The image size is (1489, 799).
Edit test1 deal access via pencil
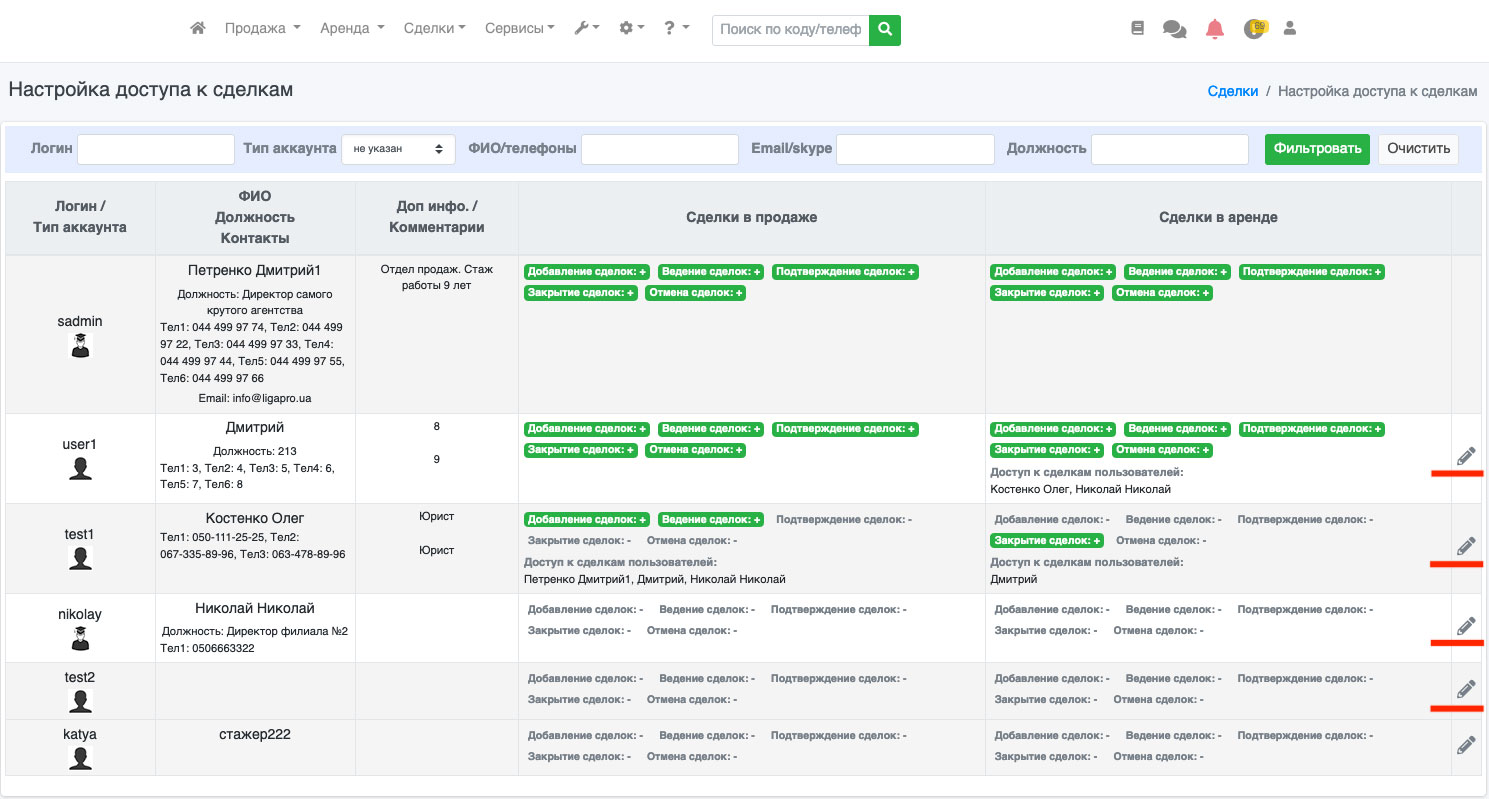(x=1466, y=546)
